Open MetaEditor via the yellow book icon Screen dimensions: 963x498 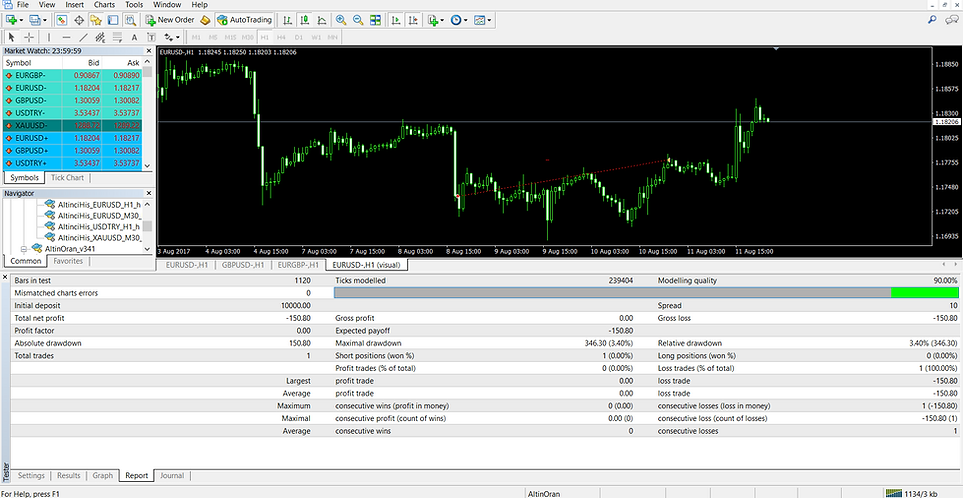(x=206, y=20)
